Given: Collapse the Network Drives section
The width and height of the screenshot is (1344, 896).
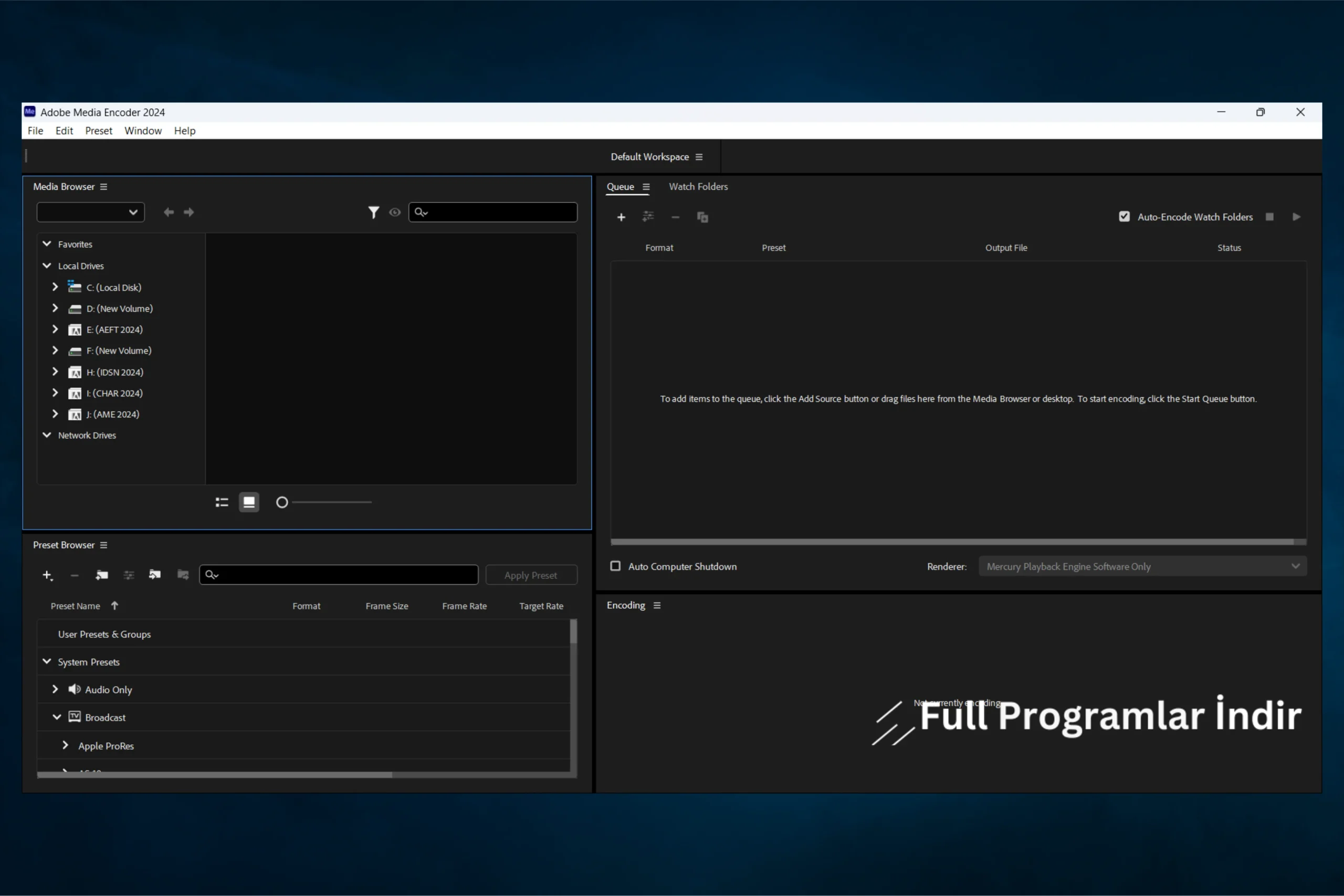Looking at the screenshot, I should 47,435.
